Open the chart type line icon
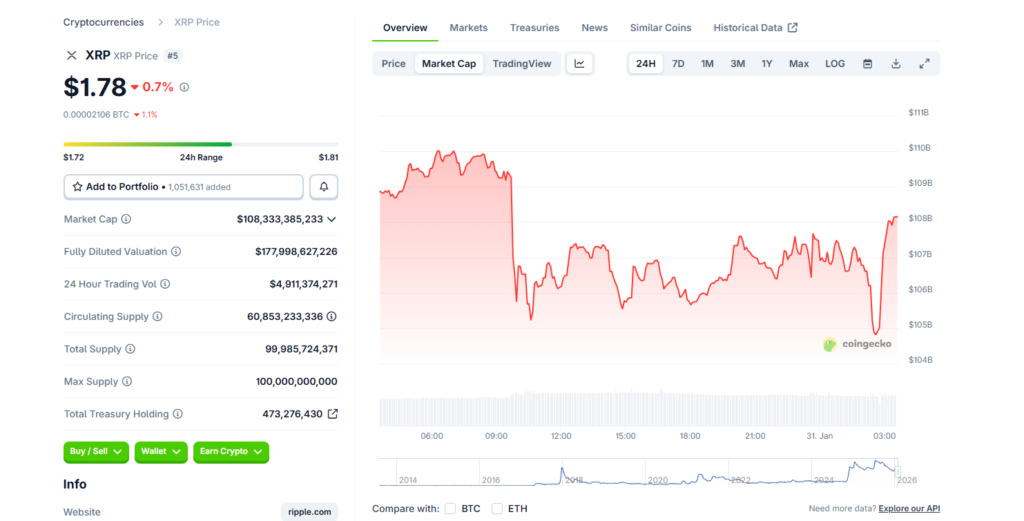 click(579, 64)
